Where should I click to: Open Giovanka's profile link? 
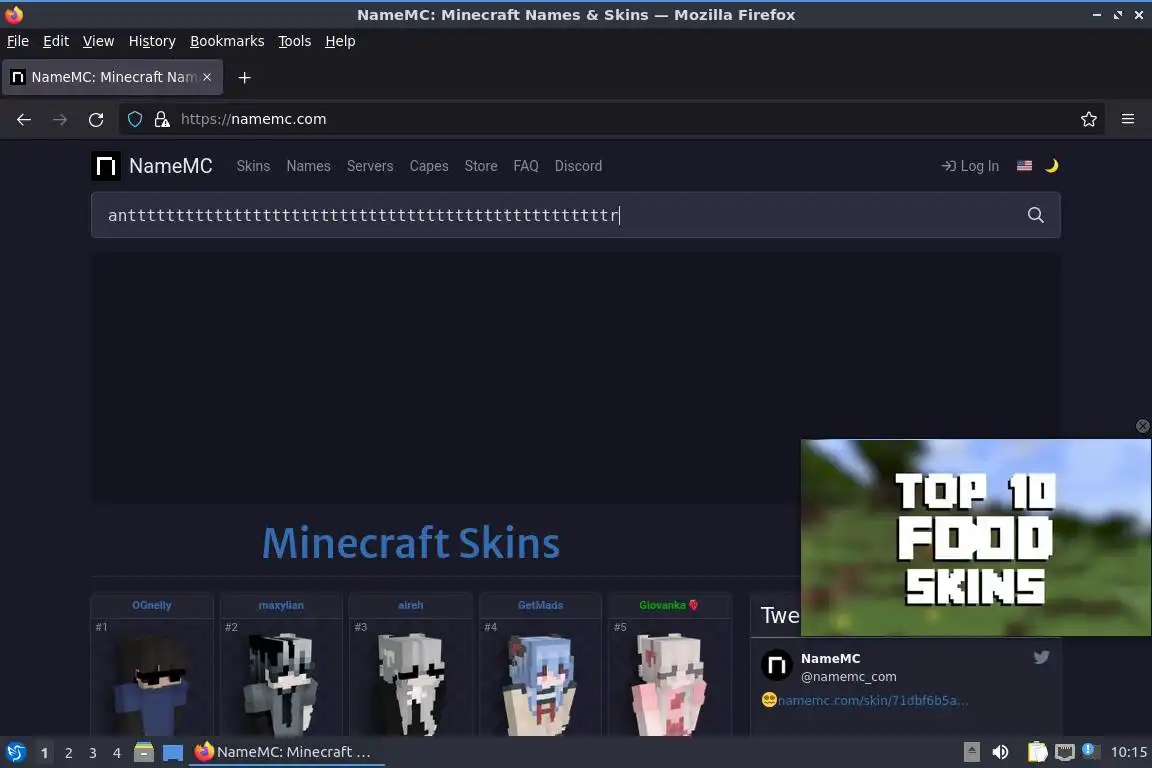click(x=669, y=605)
